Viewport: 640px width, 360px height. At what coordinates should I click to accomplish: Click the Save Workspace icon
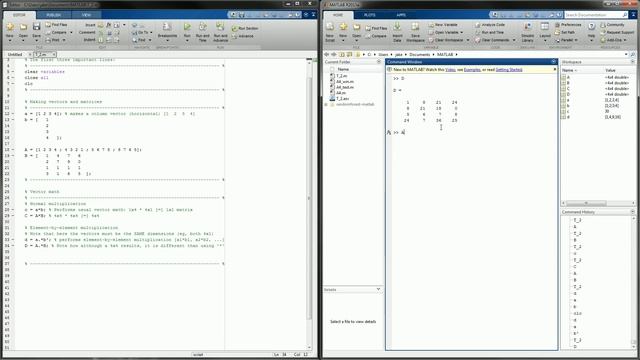[415, 27]
